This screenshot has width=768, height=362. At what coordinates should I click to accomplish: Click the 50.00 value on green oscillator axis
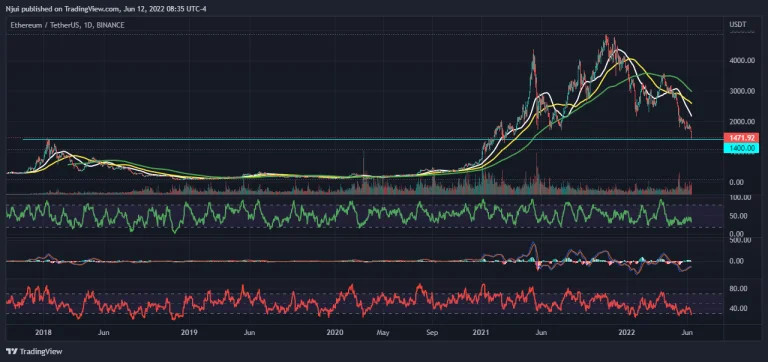pos(738,216)
